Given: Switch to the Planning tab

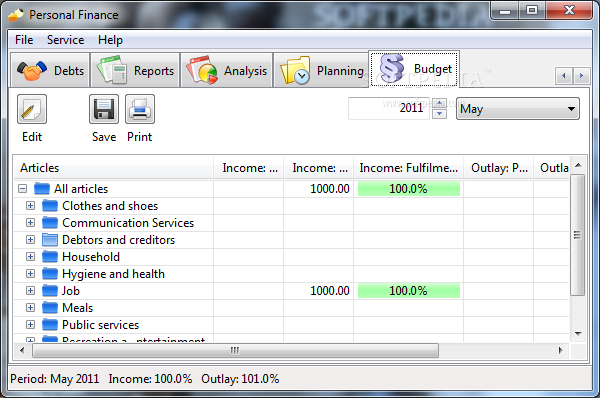Looking at the screenshot, I should pyautogui.click(x=321, y=70).
